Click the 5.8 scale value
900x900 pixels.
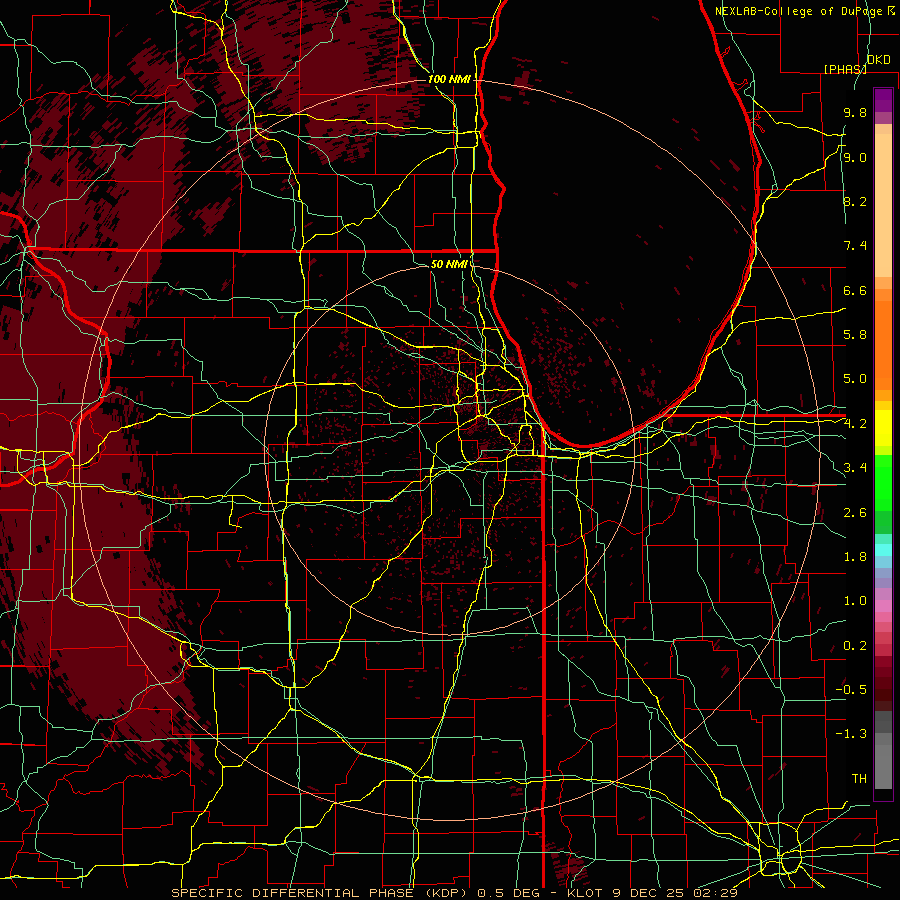pyautogui.click(x=855, y=335)
